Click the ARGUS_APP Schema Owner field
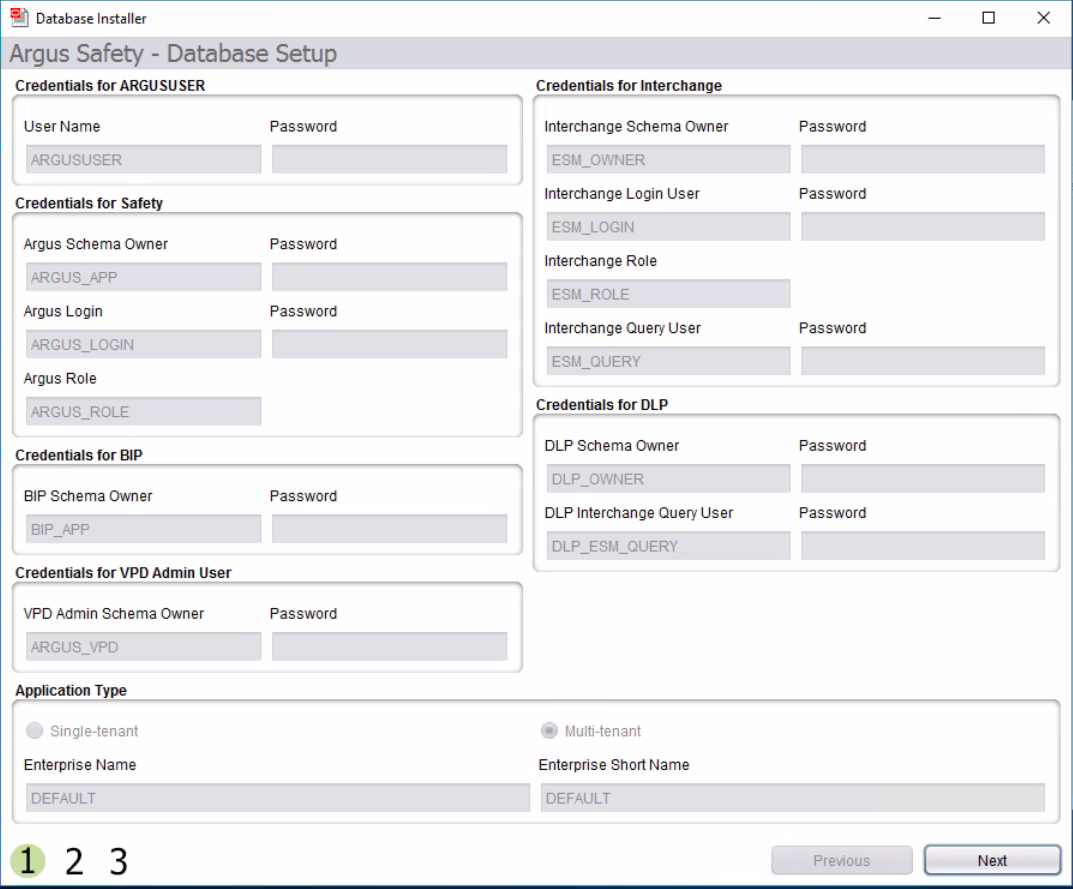The image size is (1073, 889). 141,276
